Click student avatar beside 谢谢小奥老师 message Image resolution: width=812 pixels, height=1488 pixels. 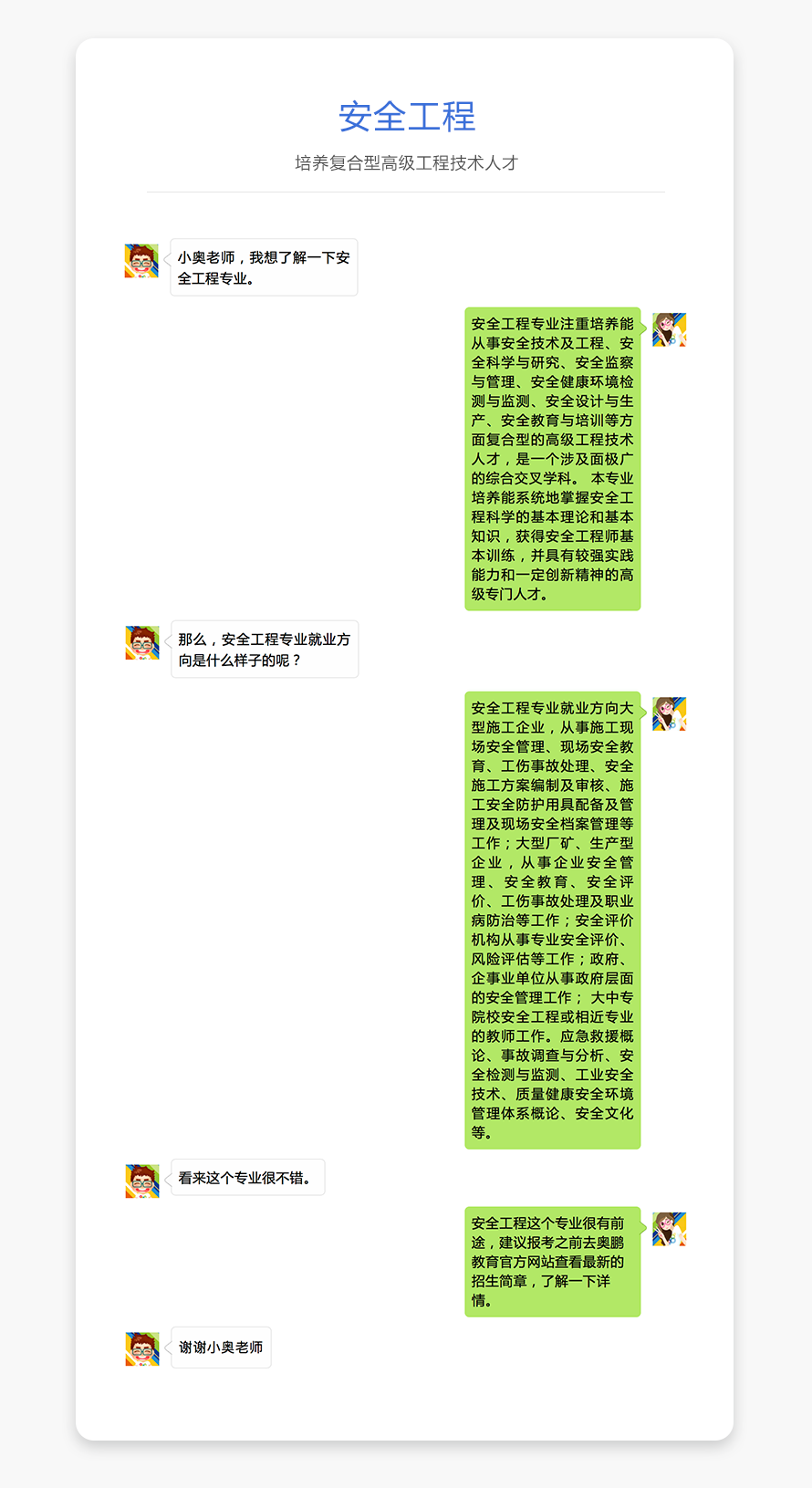[x=141, y=1349]
